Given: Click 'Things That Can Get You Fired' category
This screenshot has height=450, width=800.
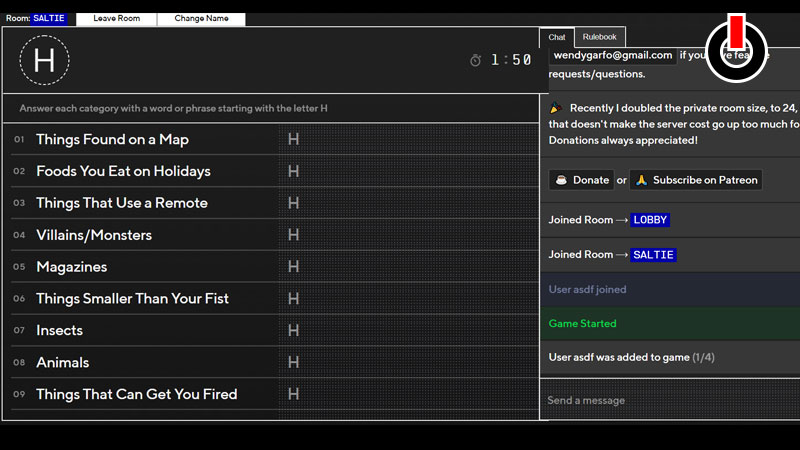Looking at the screenshot, I should pyautogui.click(x=136, y=394).
